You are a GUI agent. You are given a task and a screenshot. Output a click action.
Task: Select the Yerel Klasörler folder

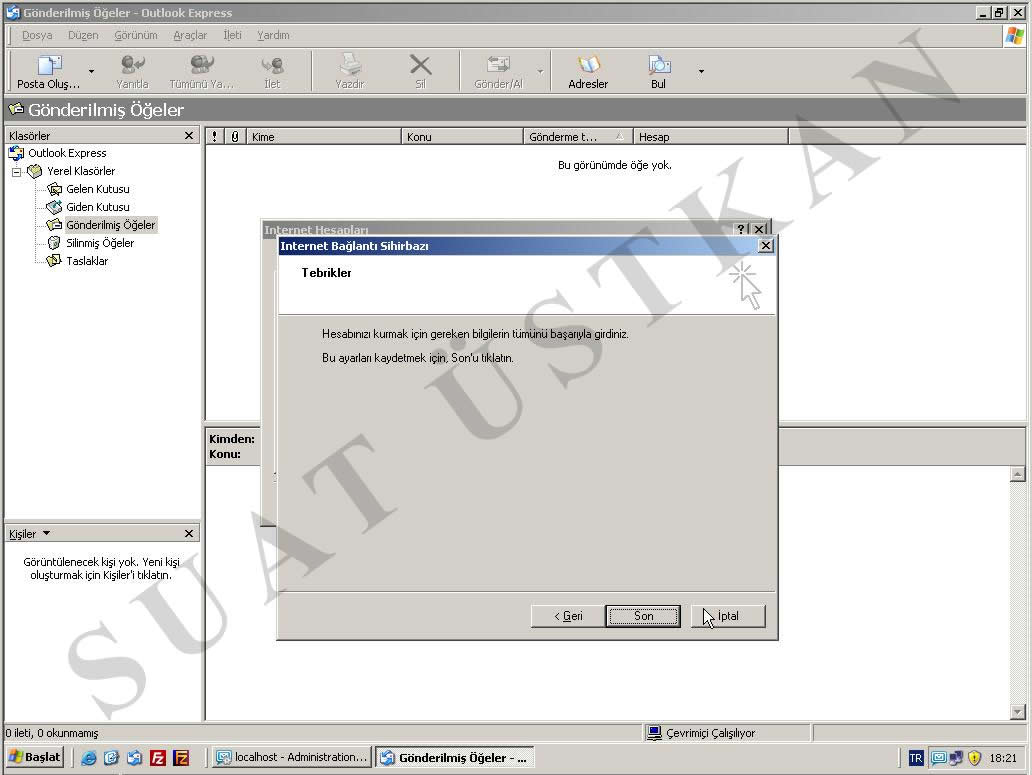(81, 171)
